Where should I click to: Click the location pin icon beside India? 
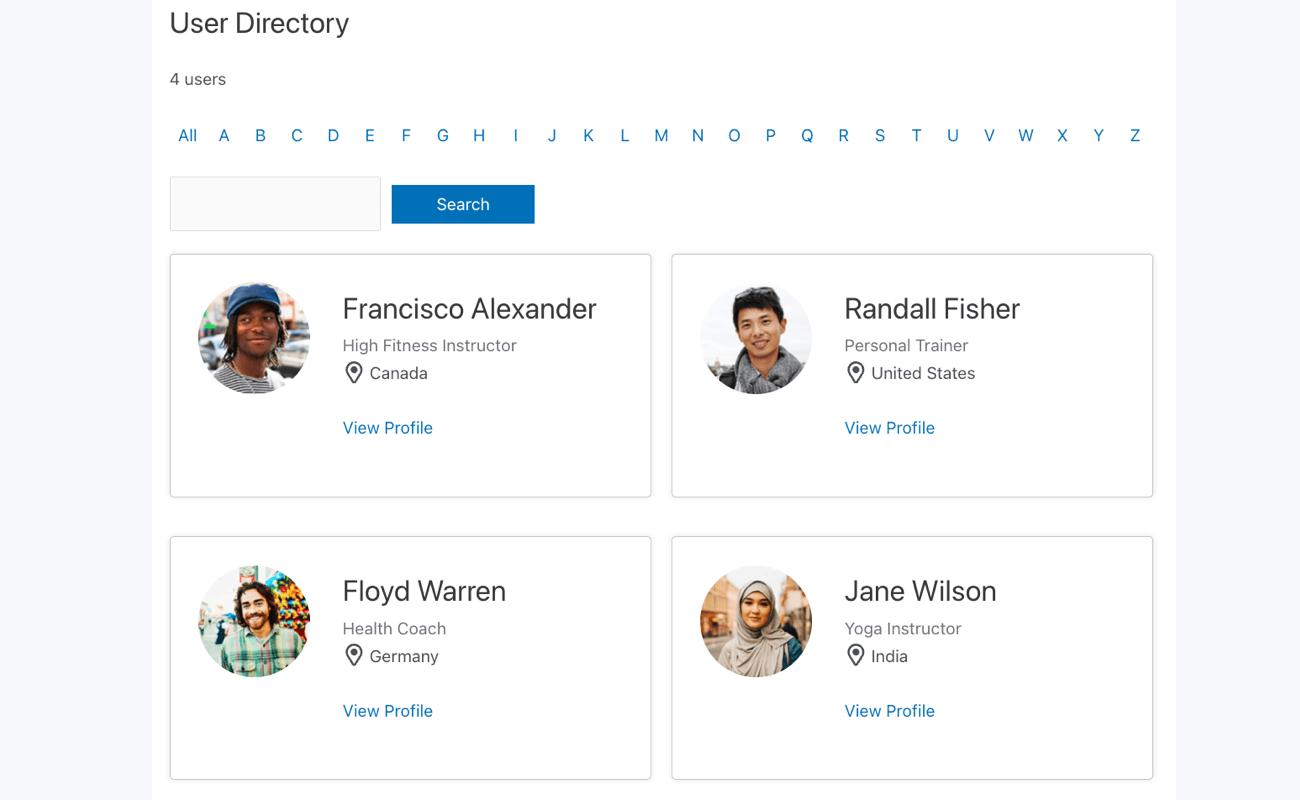[x=856, y=656]
